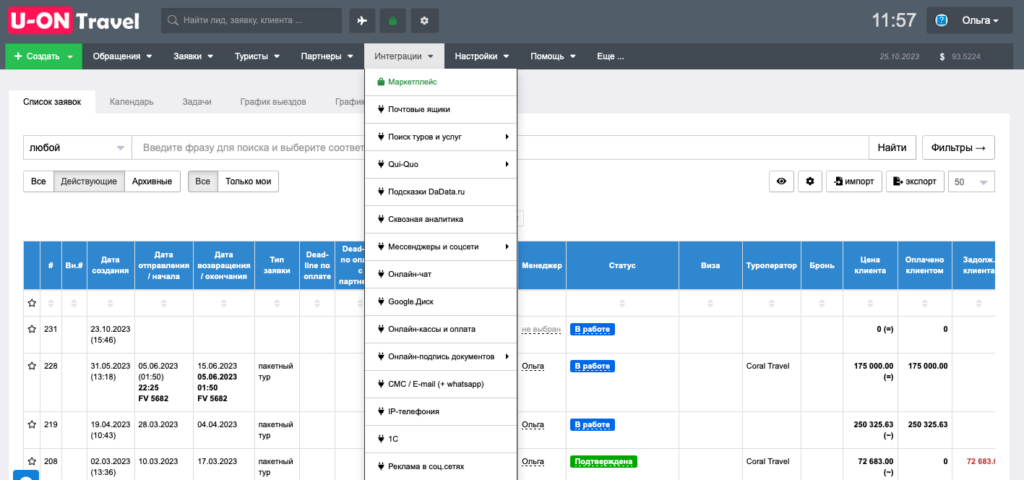Viewport: 1024px width, 480px height.
Task: Open IP-телефония integration
Action: click(x=441, y=411)
